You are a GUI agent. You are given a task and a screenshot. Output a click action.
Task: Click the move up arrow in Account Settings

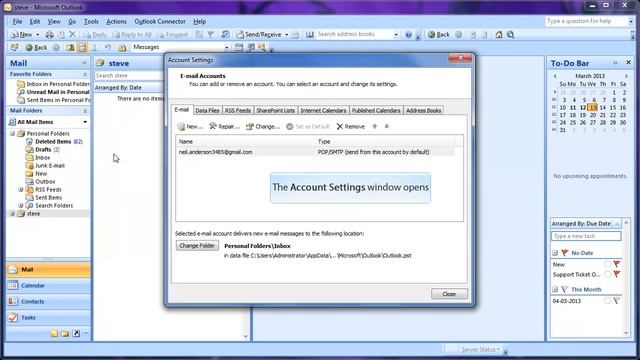click(x=375, y=127)
